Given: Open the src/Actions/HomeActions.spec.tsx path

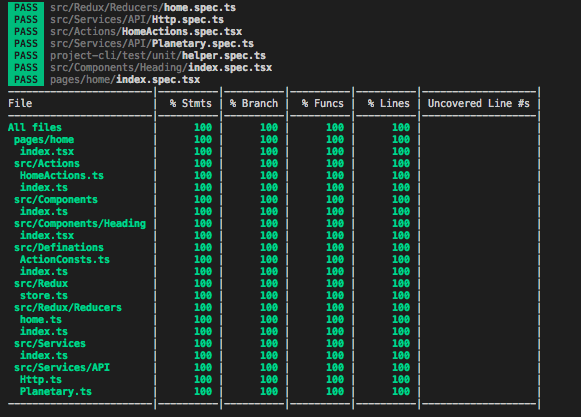Looking at the screenshot, I should (x=146, y=32).
